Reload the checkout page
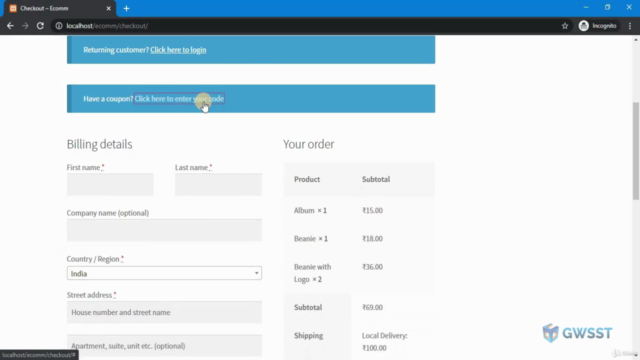The height and width of the screenshot is (360, 640). pyautogui.click(x=40, y=26)
